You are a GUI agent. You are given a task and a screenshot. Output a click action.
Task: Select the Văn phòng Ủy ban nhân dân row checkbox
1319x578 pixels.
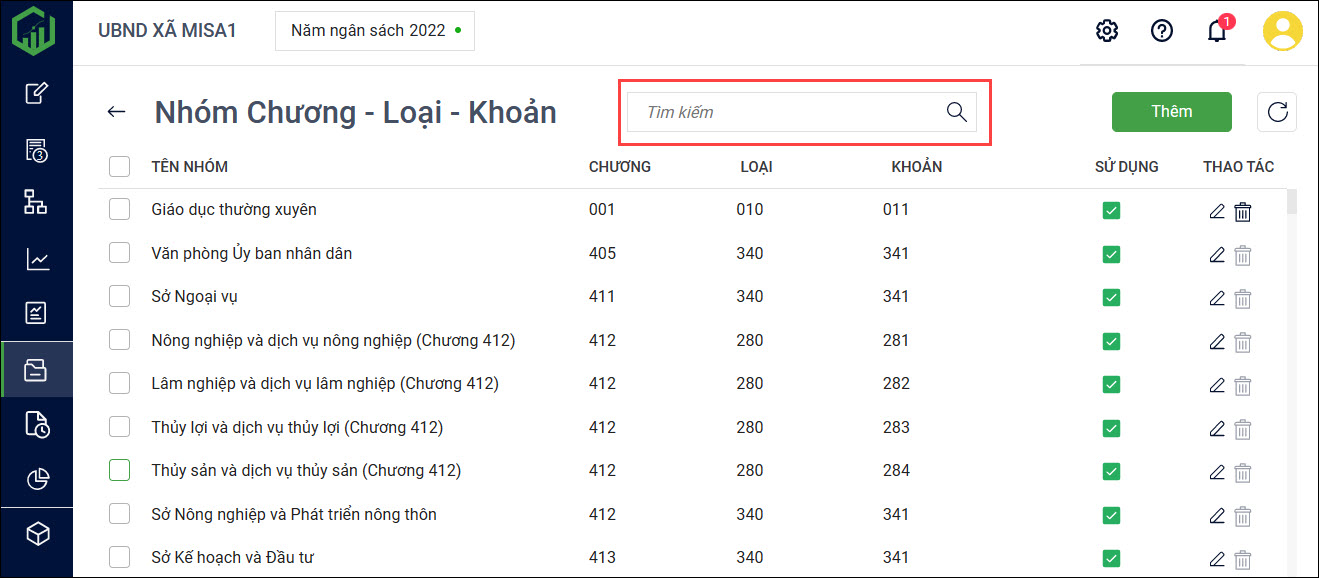click(x=120, y=253)
